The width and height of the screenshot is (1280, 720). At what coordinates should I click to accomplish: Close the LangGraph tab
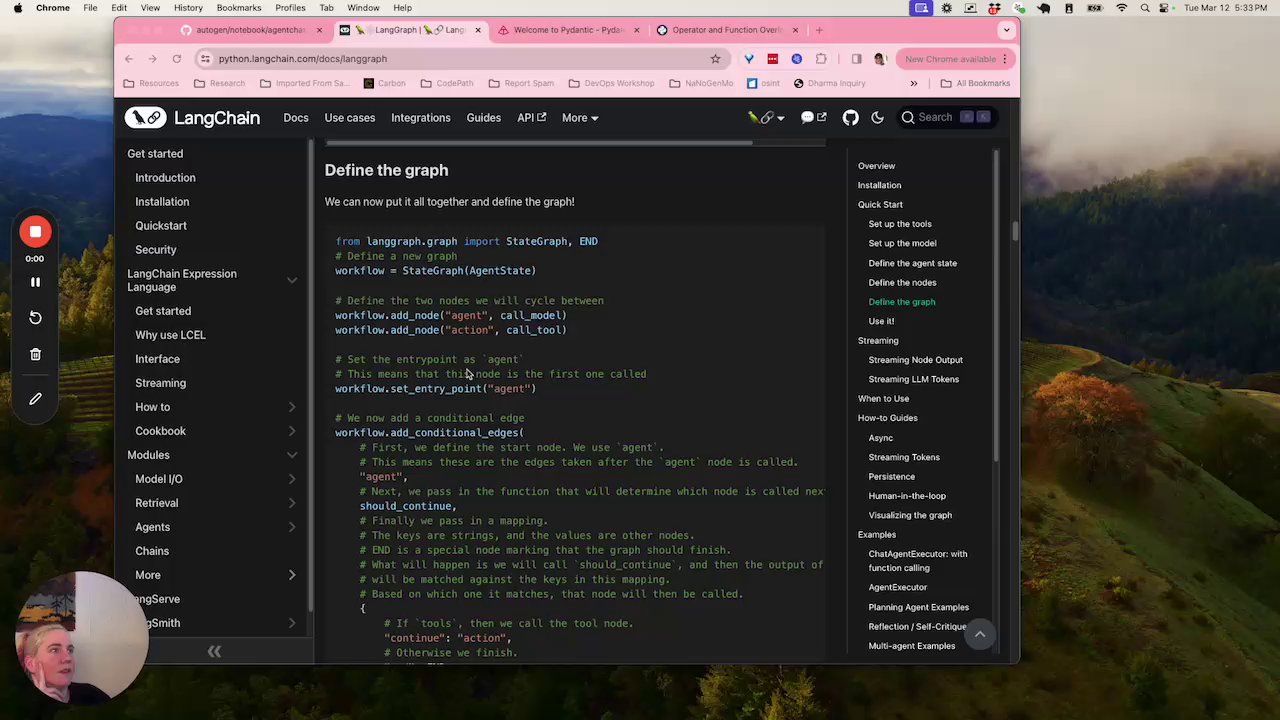(478, 30)
